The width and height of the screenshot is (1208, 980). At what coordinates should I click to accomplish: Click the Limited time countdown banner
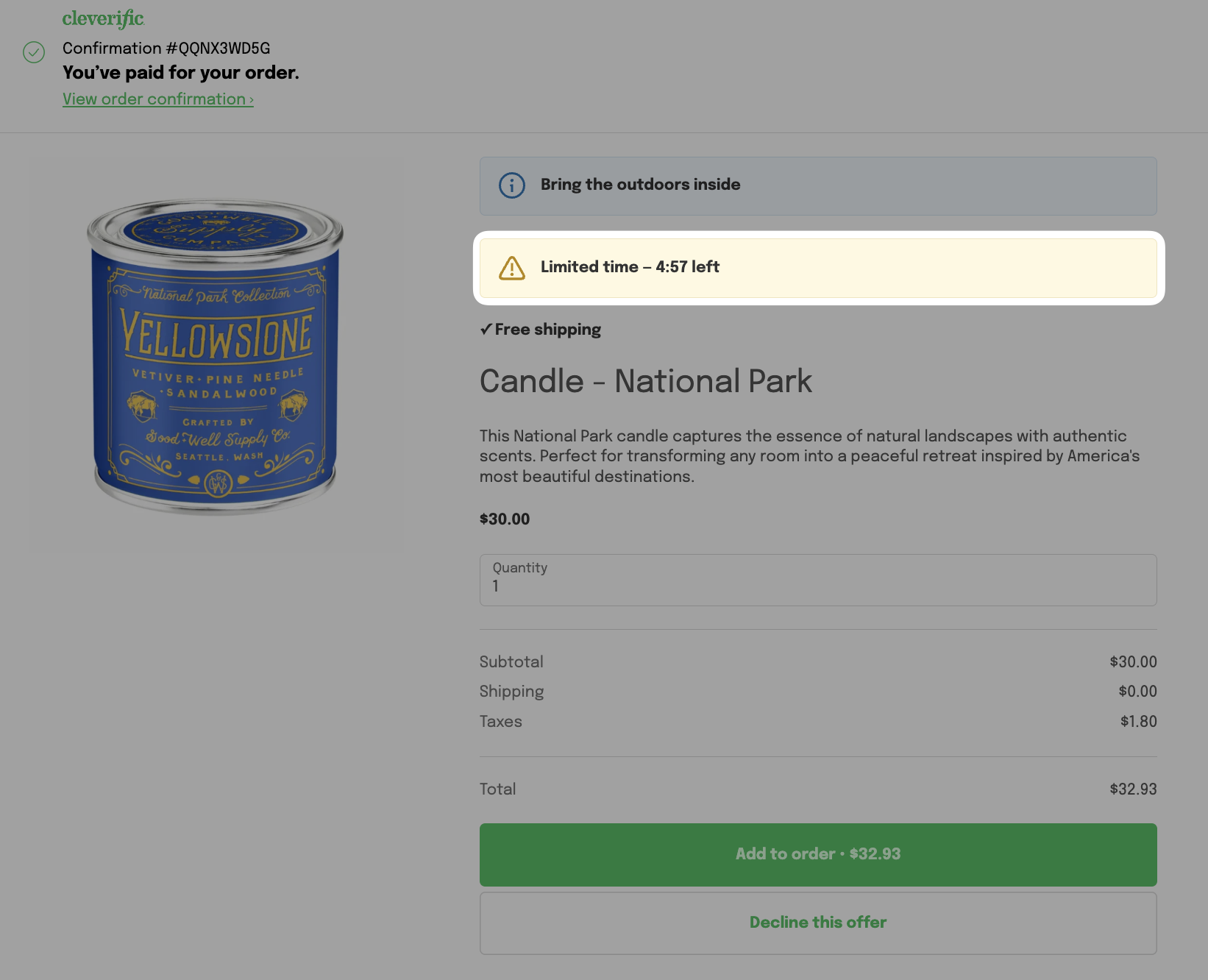[818, 268]
